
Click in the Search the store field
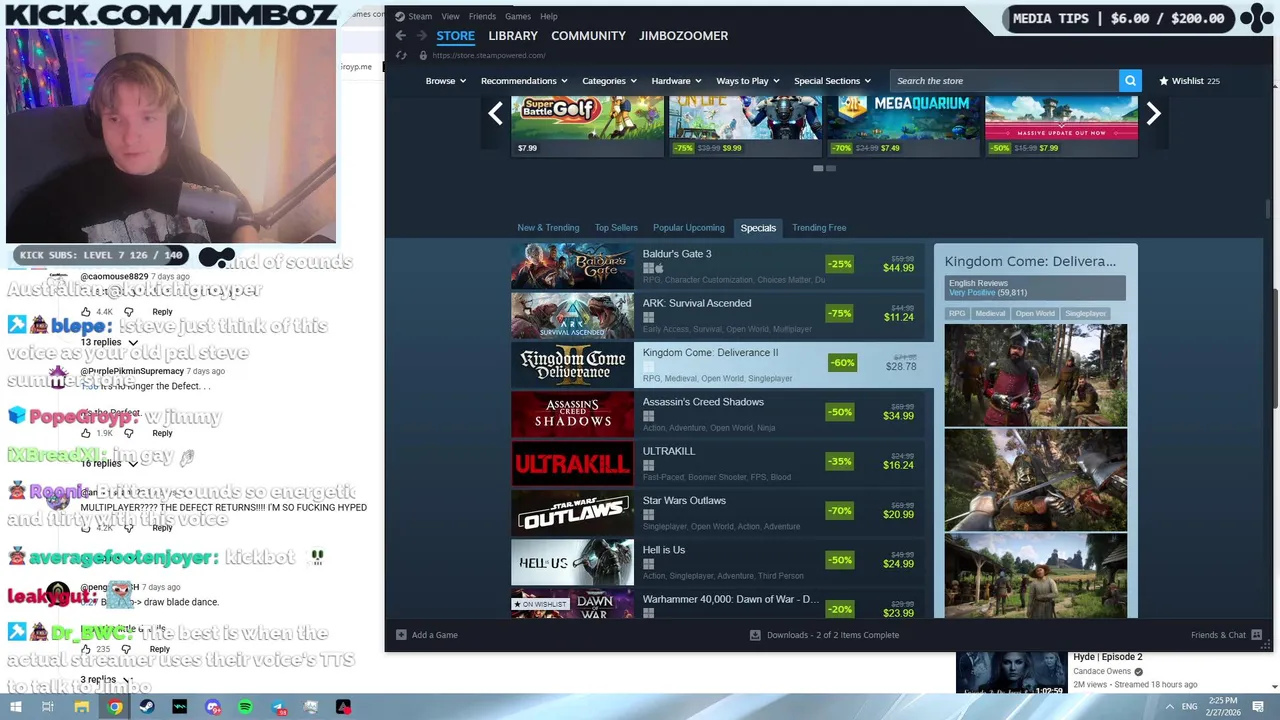point(1004,81)
